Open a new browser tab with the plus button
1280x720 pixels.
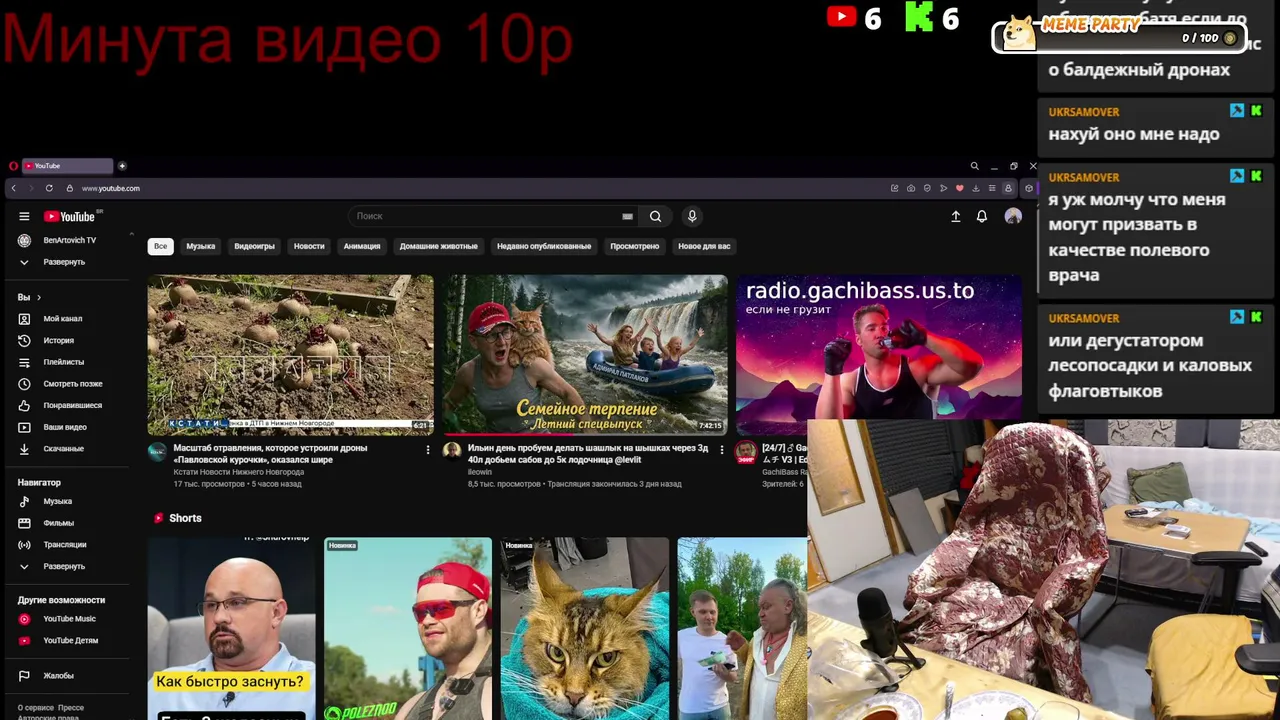(122, 166)
